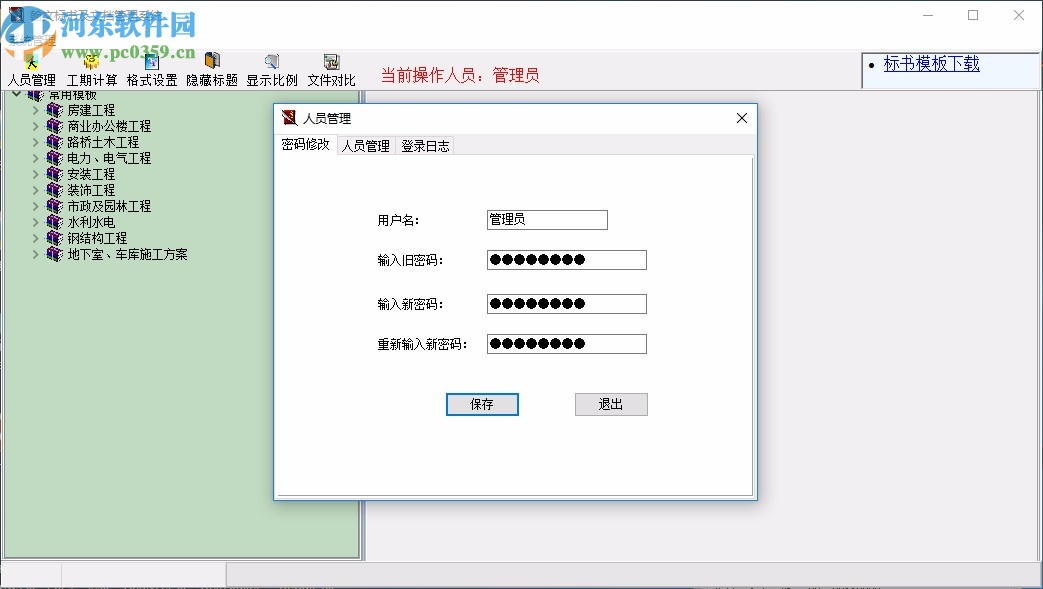Expand the 商业办公楼工程 node
The height and width of the screenshot is (589, 1043).
point(36,125)
